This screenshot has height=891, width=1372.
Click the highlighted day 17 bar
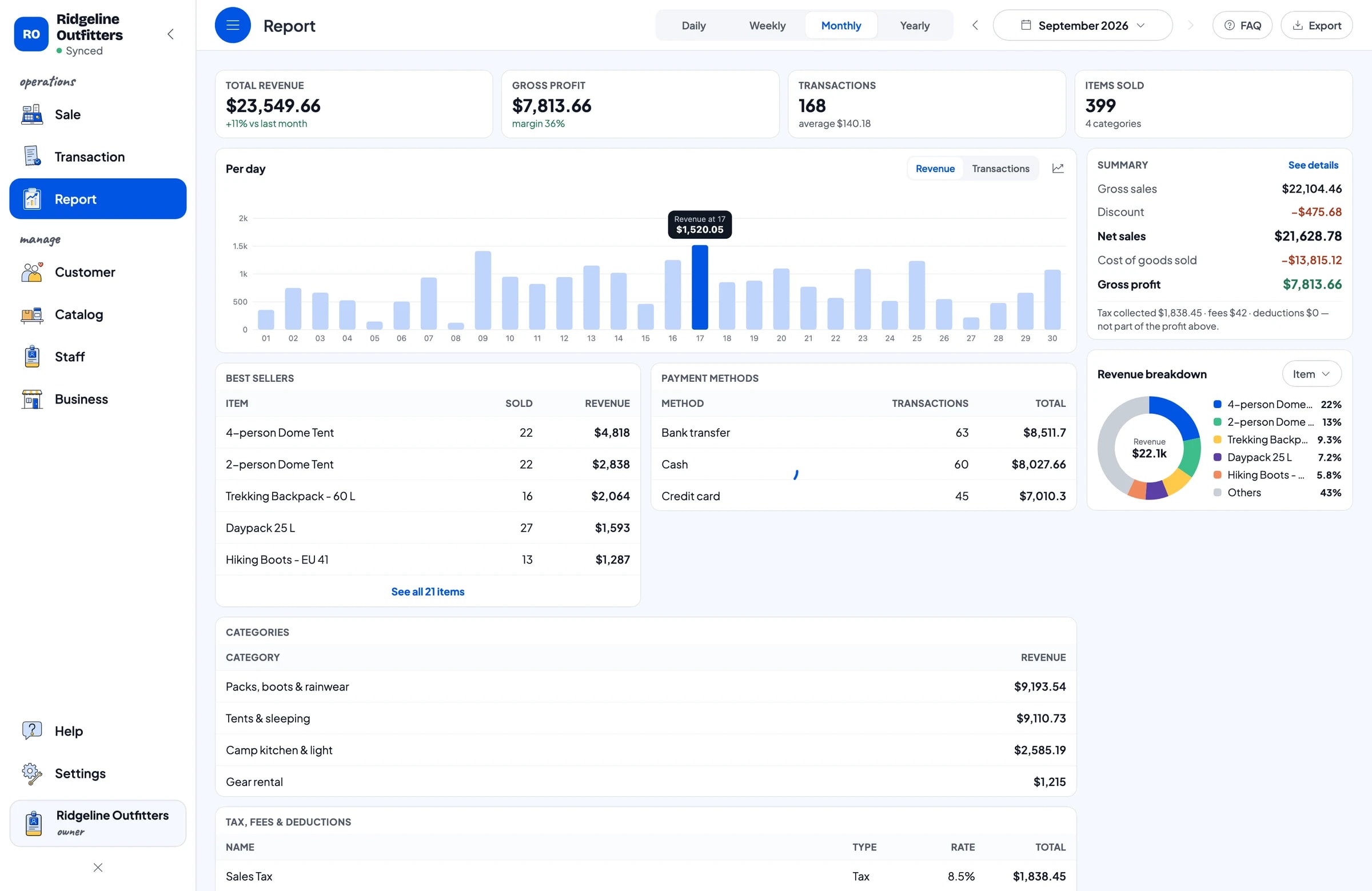tap(699, 287)
